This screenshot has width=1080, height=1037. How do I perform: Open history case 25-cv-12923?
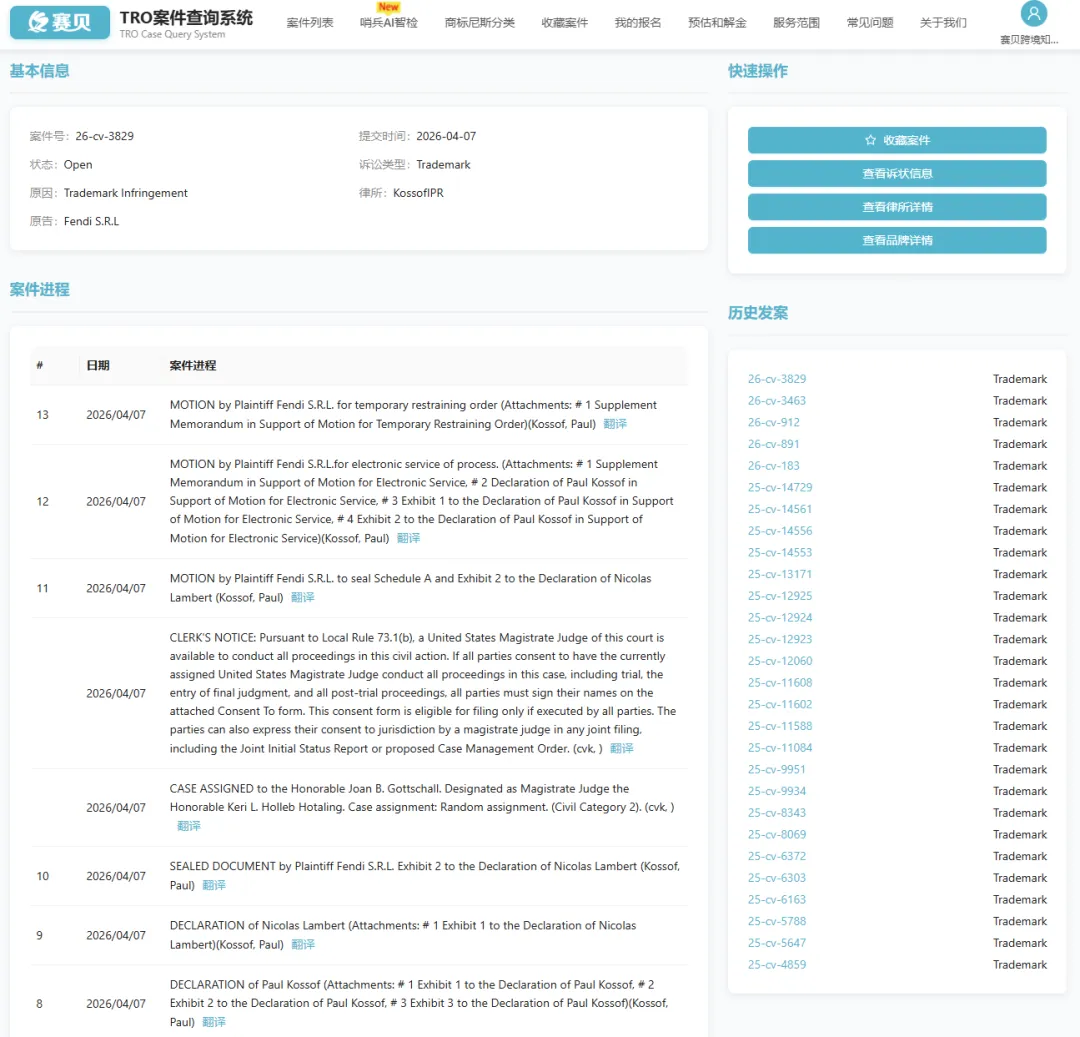(x=780, y=640)
